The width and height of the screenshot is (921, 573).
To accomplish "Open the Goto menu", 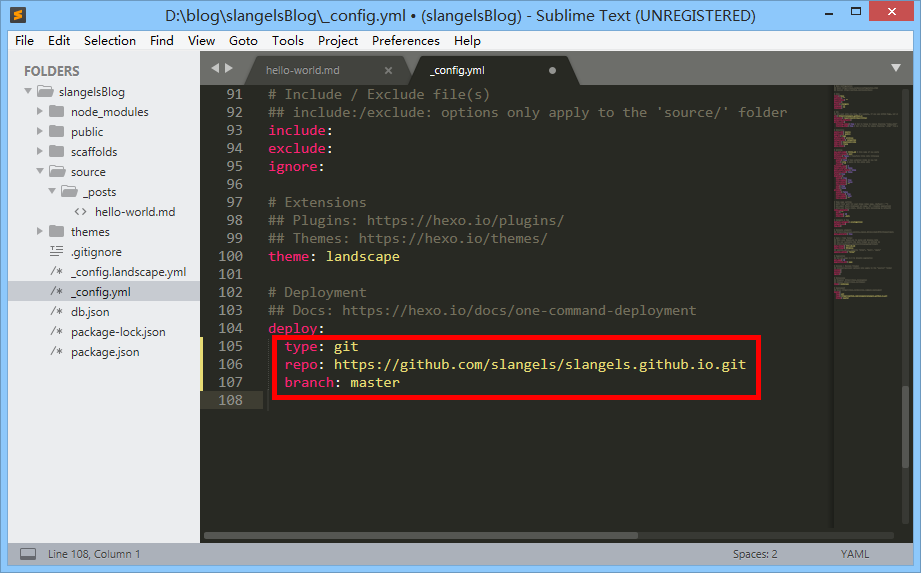I will click(243, 41).
